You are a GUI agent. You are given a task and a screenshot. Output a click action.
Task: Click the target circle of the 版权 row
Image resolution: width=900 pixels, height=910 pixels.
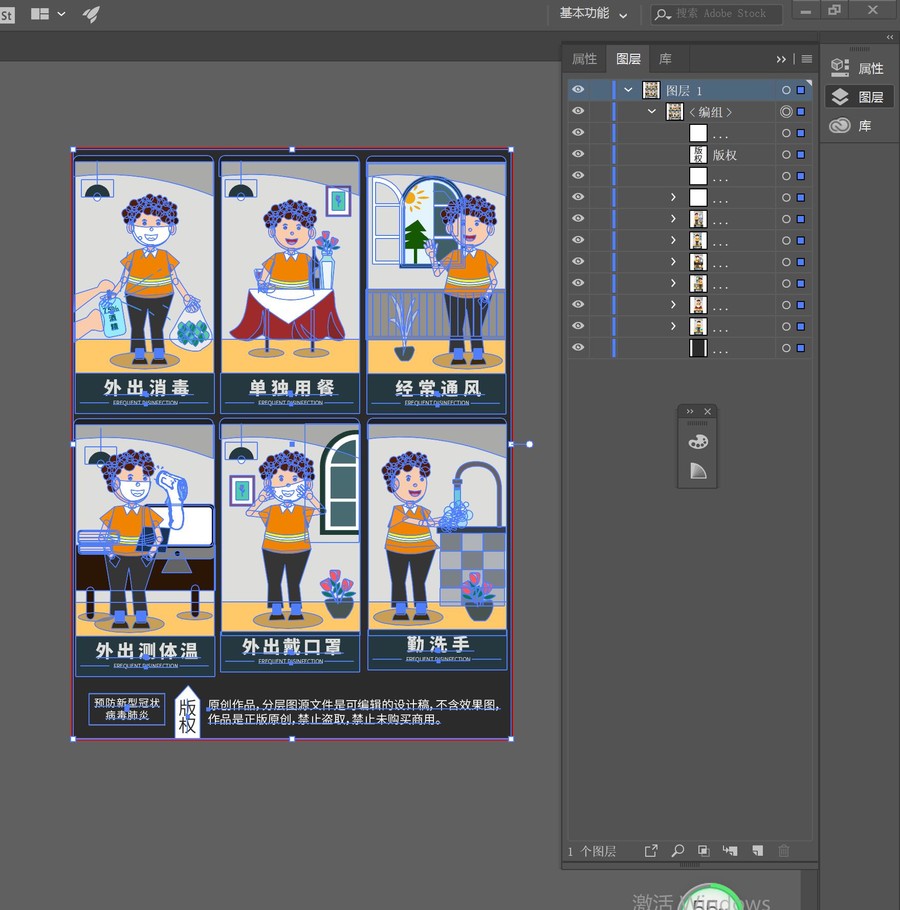786,155
